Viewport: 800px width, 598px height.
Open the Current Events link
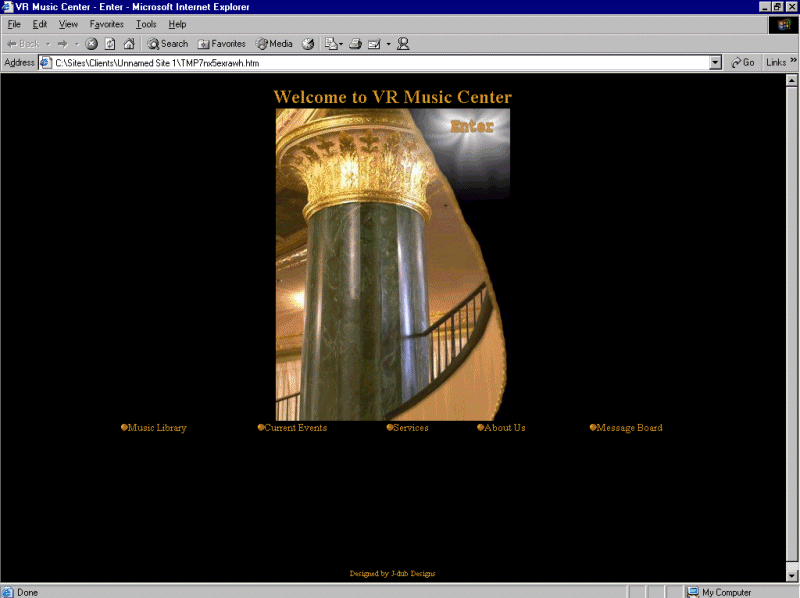295,428
